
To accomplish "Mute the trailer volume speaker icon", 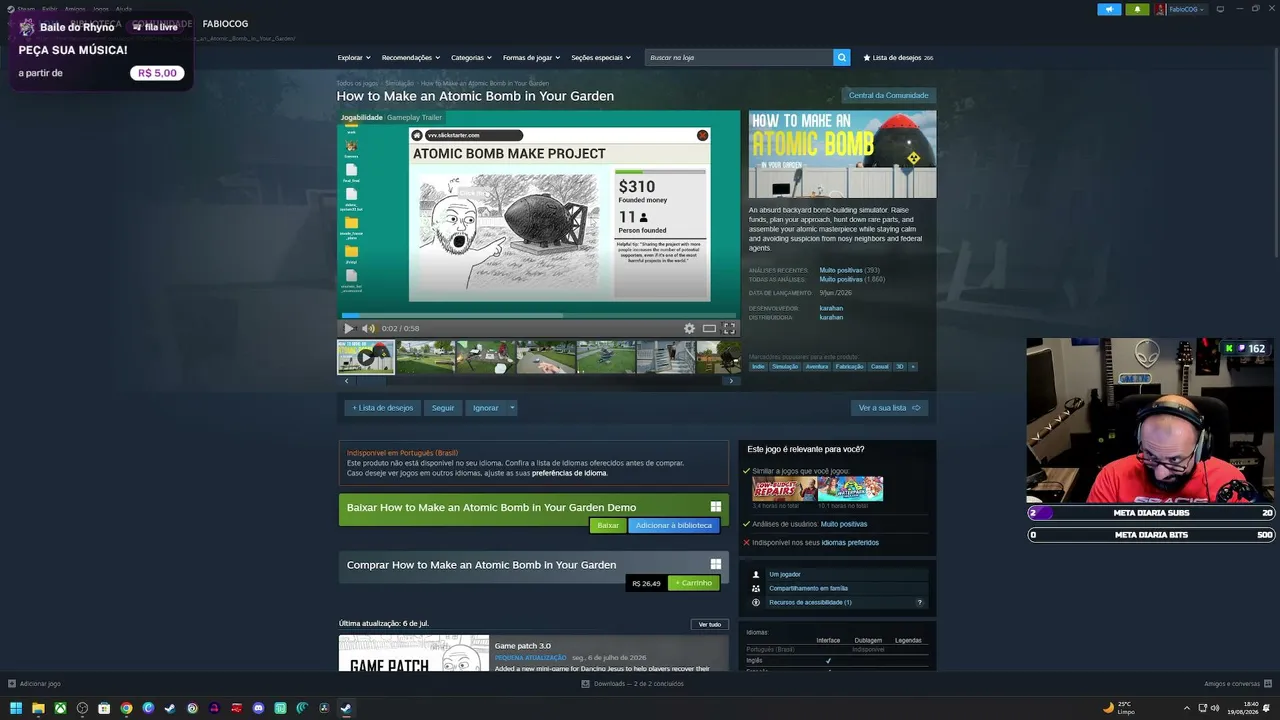I will click(x=368, y=328).
